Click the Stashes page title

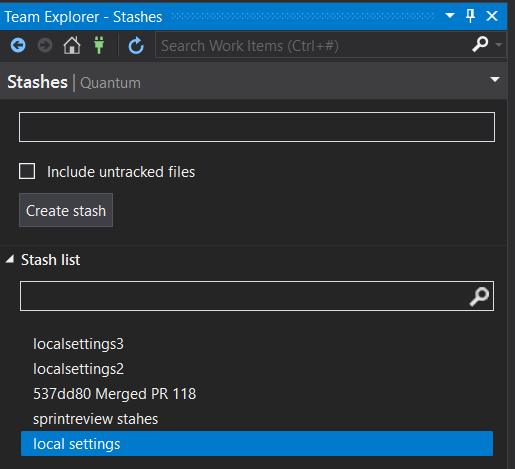37,82
